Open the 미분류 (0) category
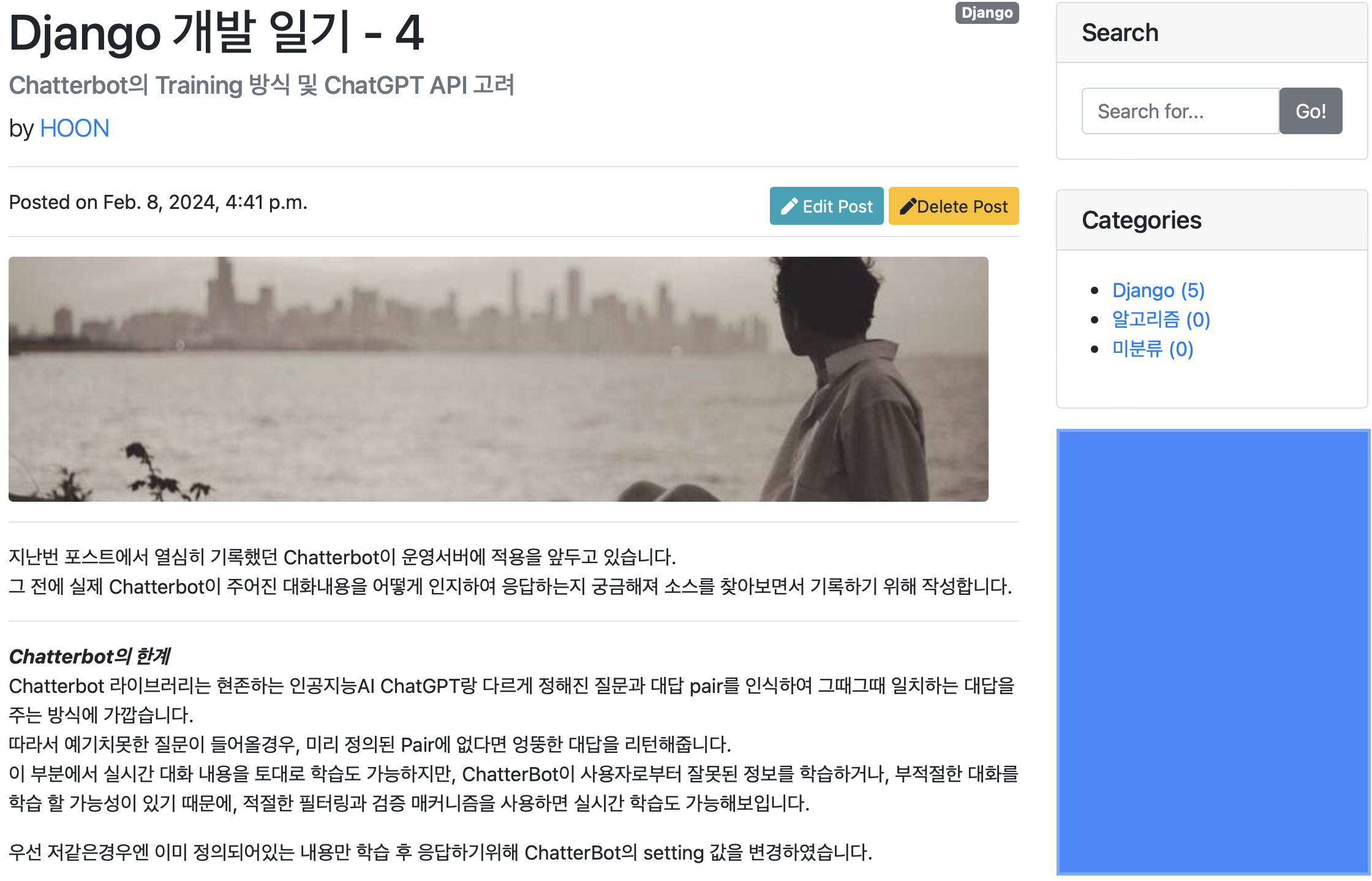Image resolution: width=1372 pixels, height=881 pixels. pos(1153,349)
